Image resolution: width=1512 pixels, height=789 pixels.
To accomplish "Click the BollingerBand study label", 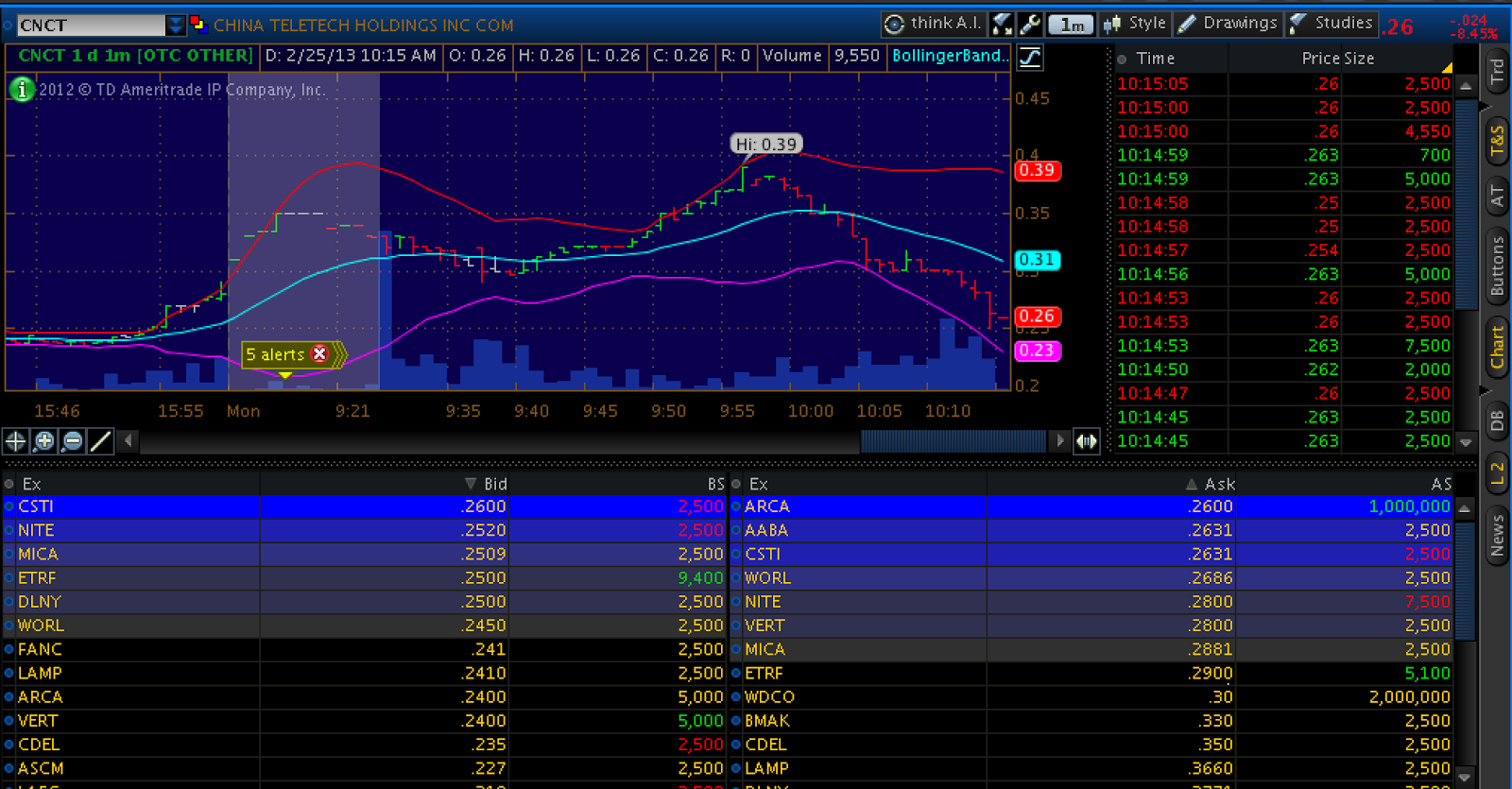I will (x=949, y=56).
